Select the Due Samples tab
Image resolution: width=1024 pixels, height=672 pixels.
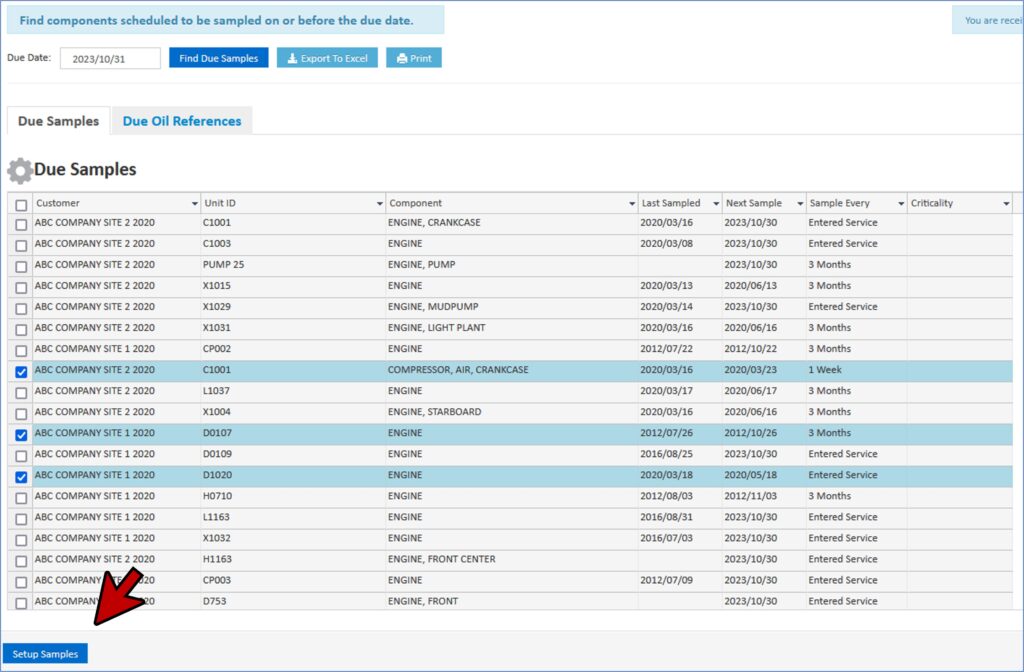58,121
